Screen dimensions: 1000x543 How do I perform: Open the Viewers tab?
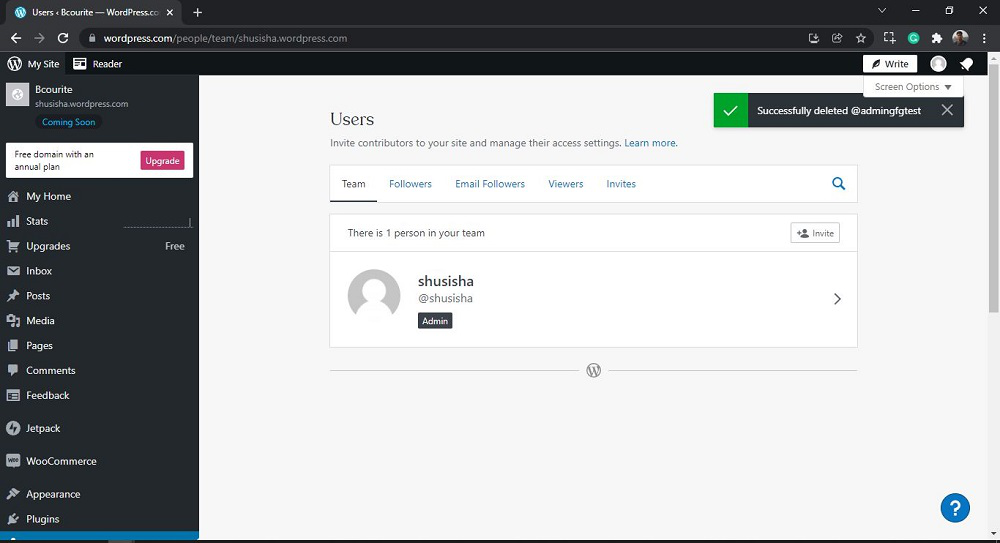[566, 184]
